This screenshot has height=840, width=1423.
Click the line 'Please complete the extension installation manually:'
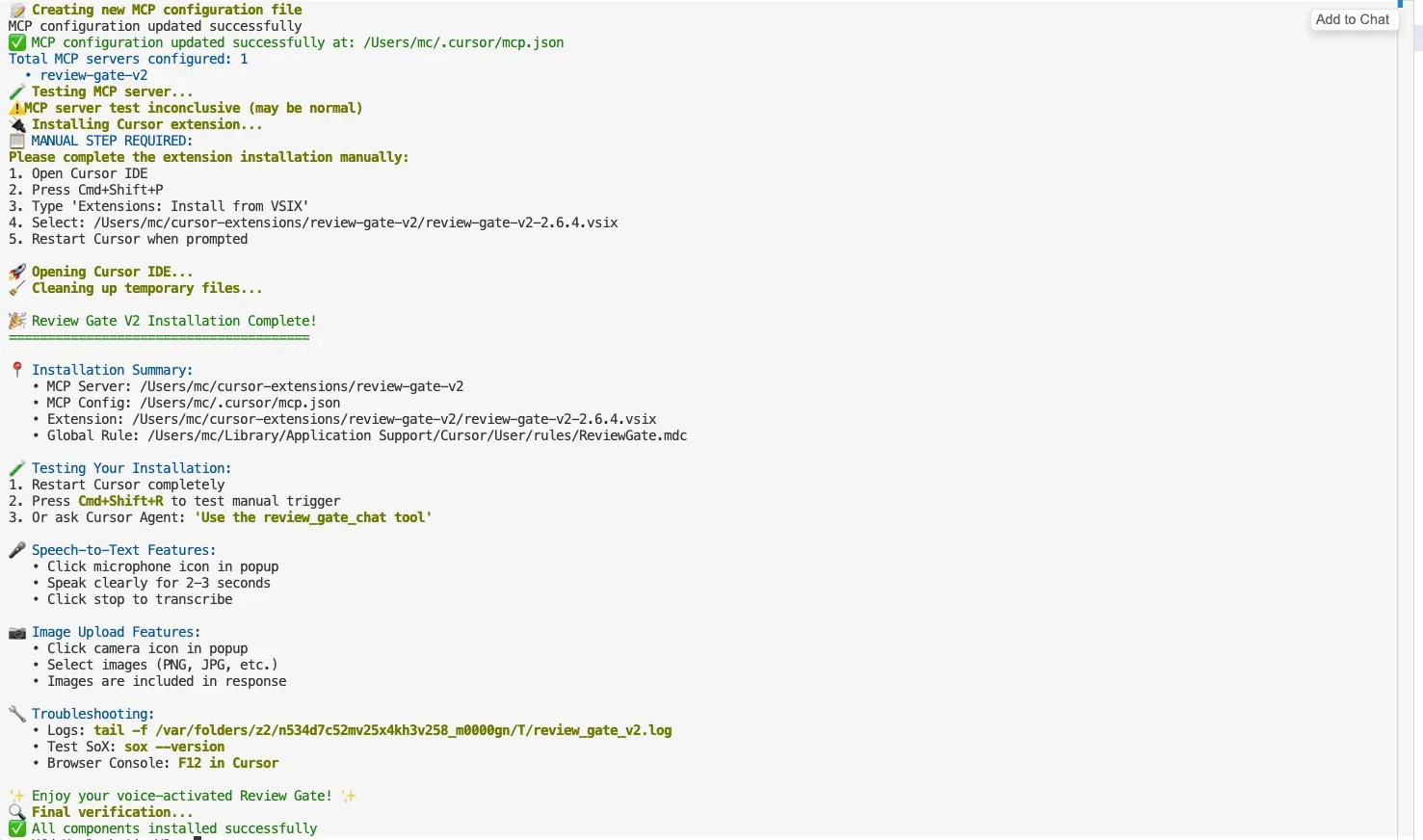click(x=209, y=157)
